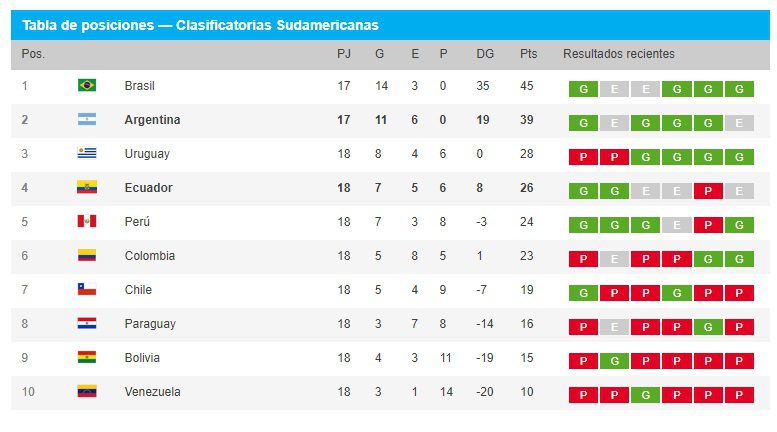Click the Tabla de posiciones title bar
Viewport: 777px width, 432px height.
200,24
